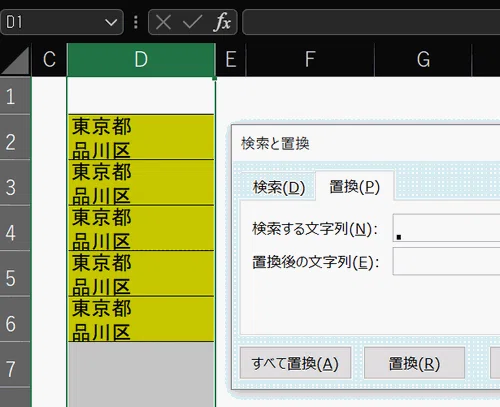Click cell D6 containing 東京都 品川区
This screenshot has width=500, height=407.
pos(141,319)
